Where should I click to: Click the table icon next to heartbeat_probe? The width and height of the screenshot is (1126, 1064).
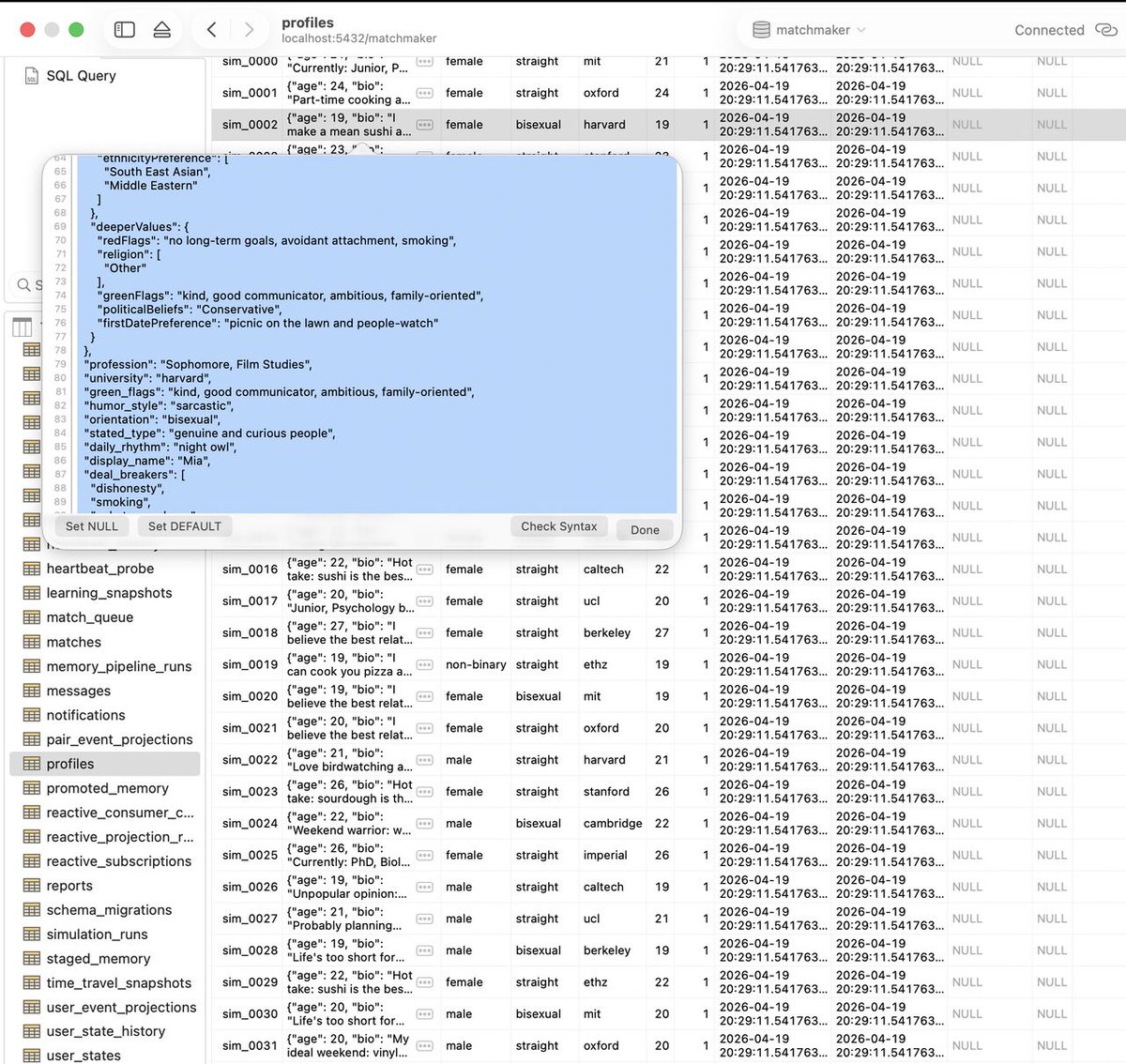click(x=31, y=569)
